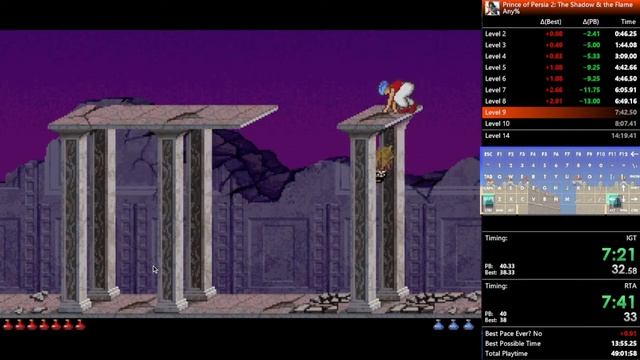Click the green RTA timer '7:41'
The width and height of the screenshot is (640, 360).
[619, 302]
